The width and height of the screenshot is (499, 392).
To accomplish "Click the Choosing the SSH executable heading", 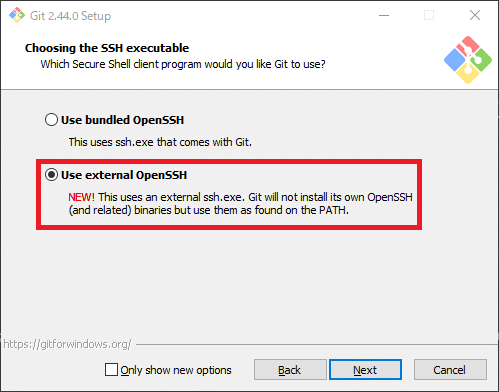I will [x=107, y=48].
